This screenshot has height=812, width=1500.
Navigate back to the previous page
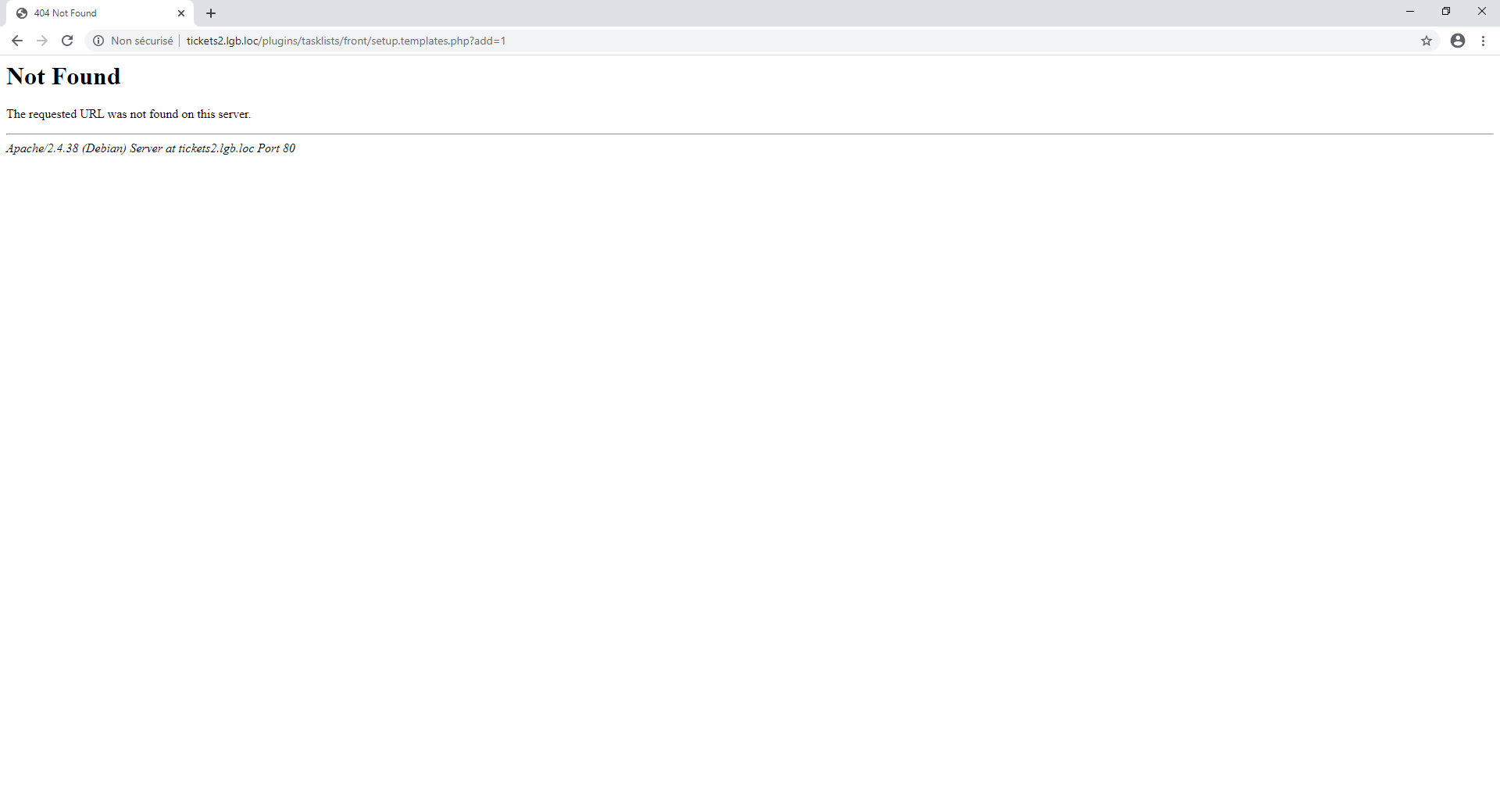16,41
